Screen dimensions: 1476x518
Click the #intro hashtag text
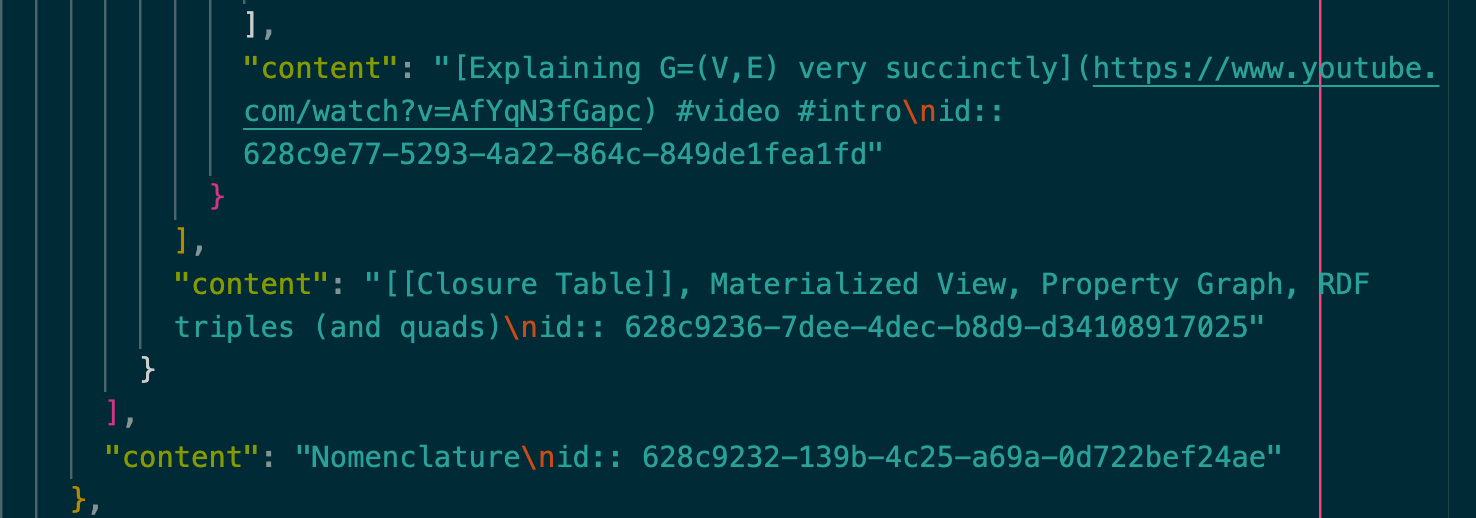coord(849,112)
